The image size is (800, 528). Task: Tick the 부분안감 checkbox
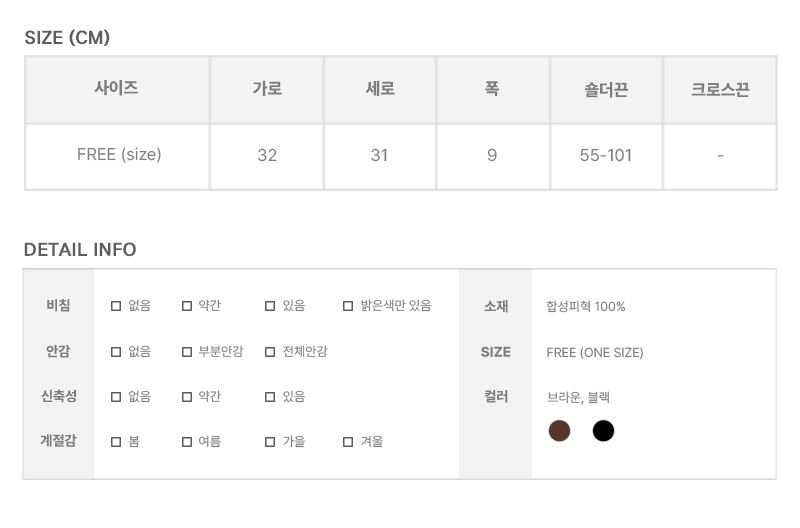coord(187,352)
